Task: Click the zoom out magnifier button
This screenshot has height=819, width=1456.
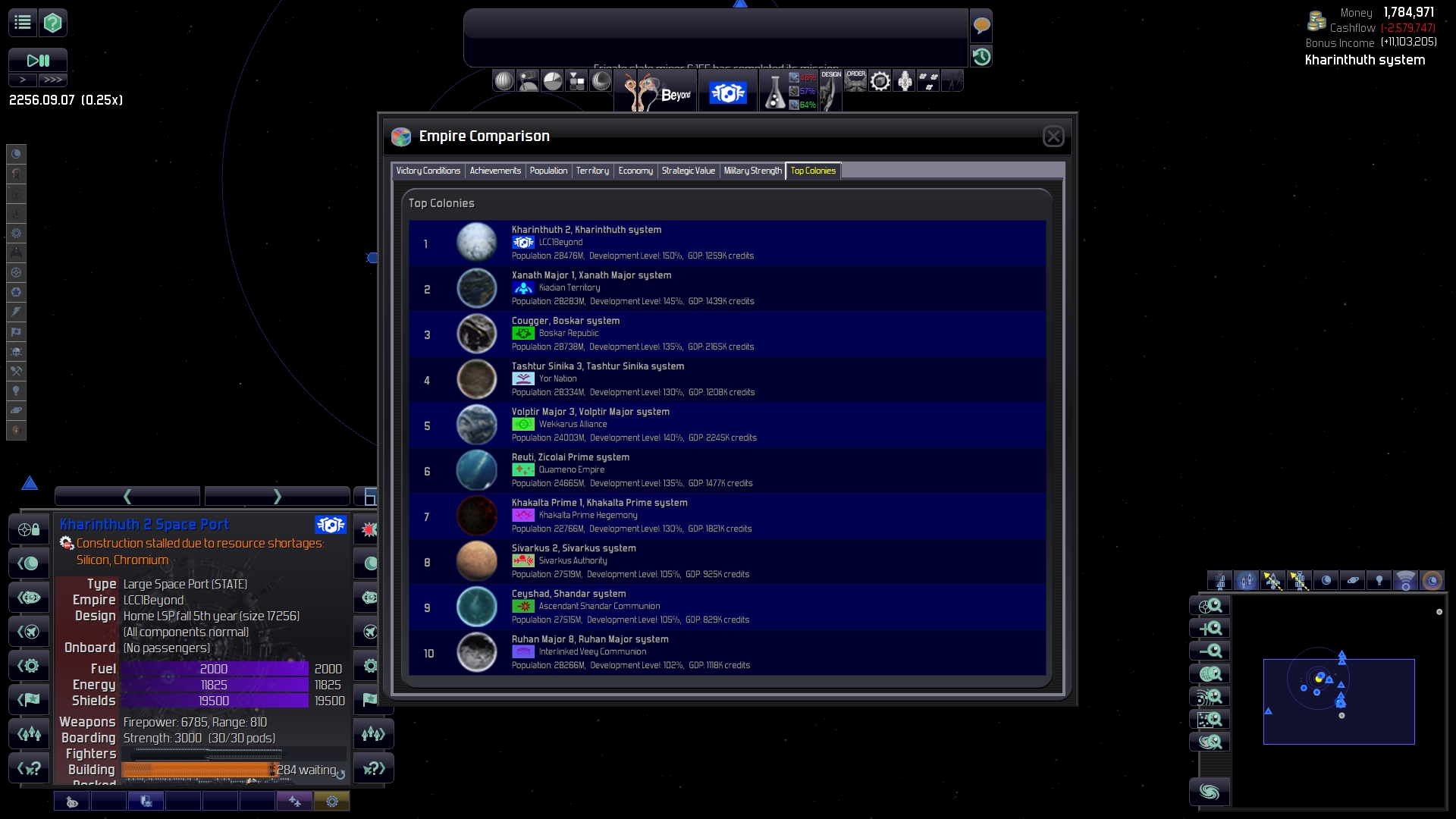Action: [1210, 651]
